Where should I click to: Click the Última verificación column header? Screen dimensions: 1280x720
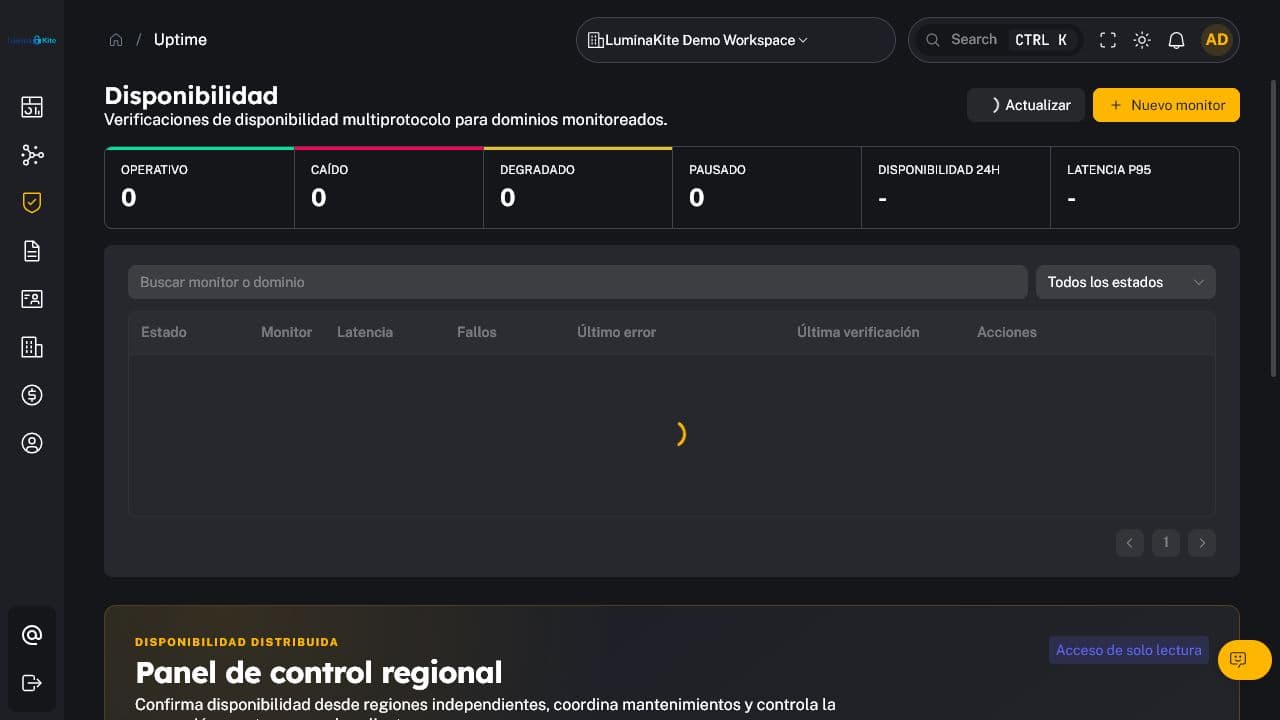tap(858, 332)
